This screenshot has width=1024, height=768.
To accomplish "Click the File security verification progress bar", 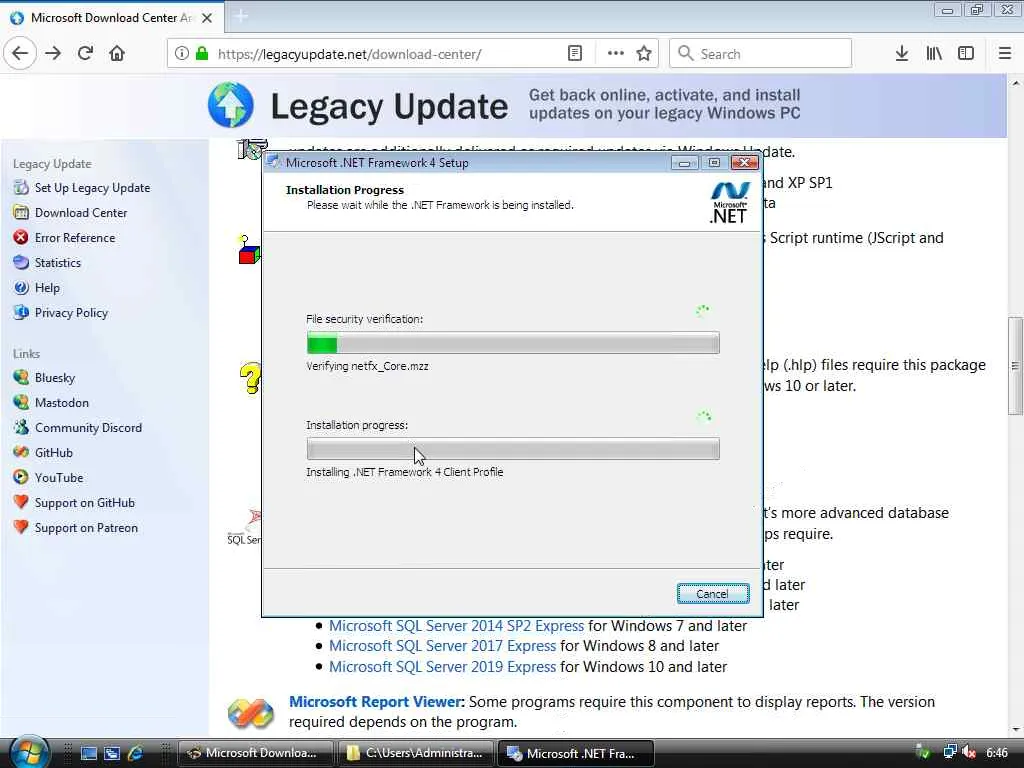I will click(513, 343).
